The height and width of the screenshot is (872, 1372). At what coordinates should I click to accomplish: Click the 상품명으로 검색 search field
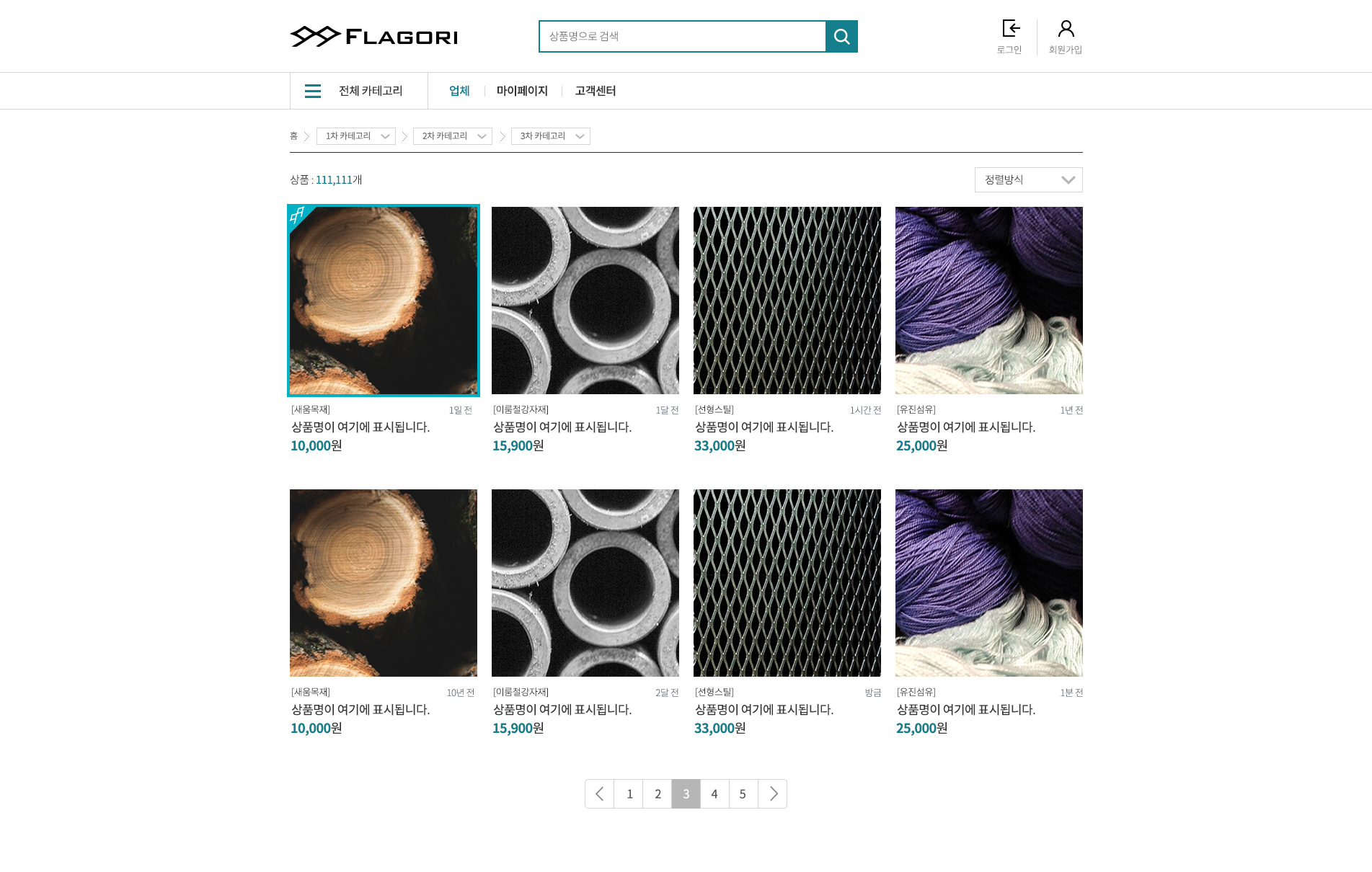(682, 36)
